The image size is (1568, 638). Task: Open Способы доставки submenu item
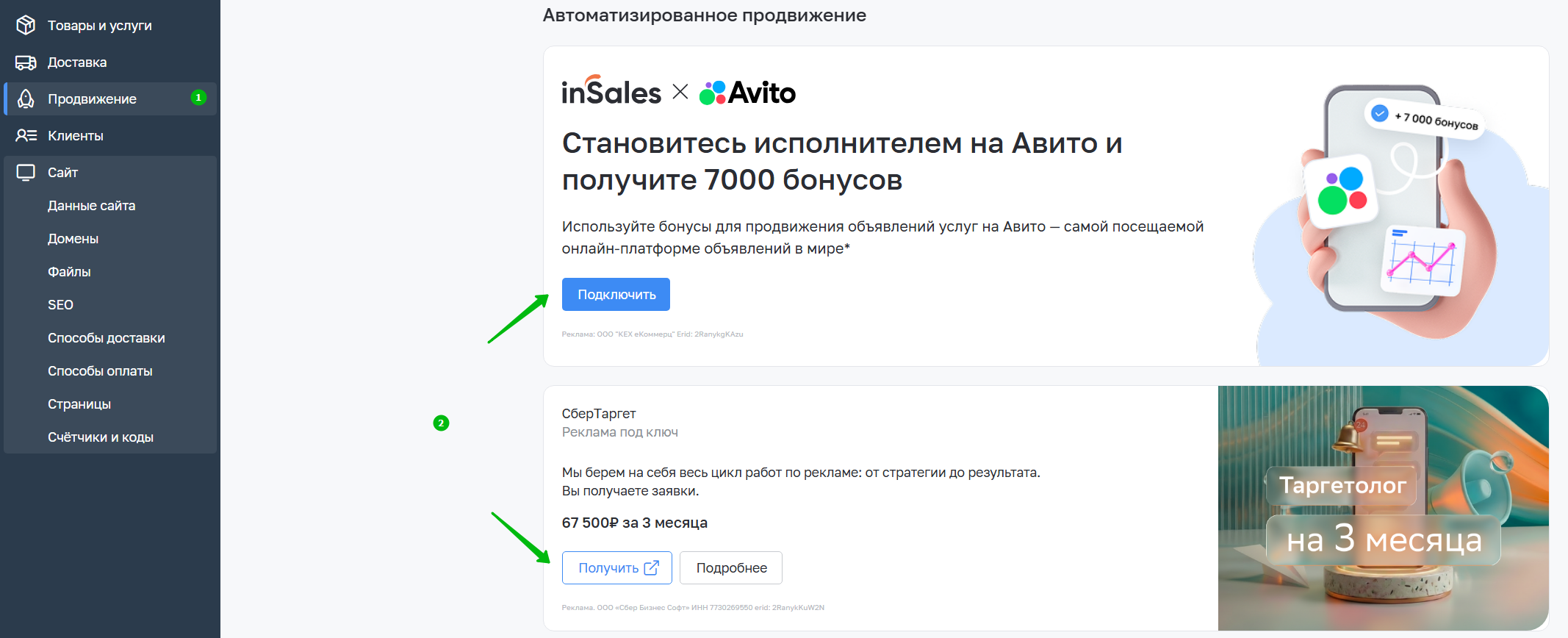pyautogui.click(x=107, y=338)
